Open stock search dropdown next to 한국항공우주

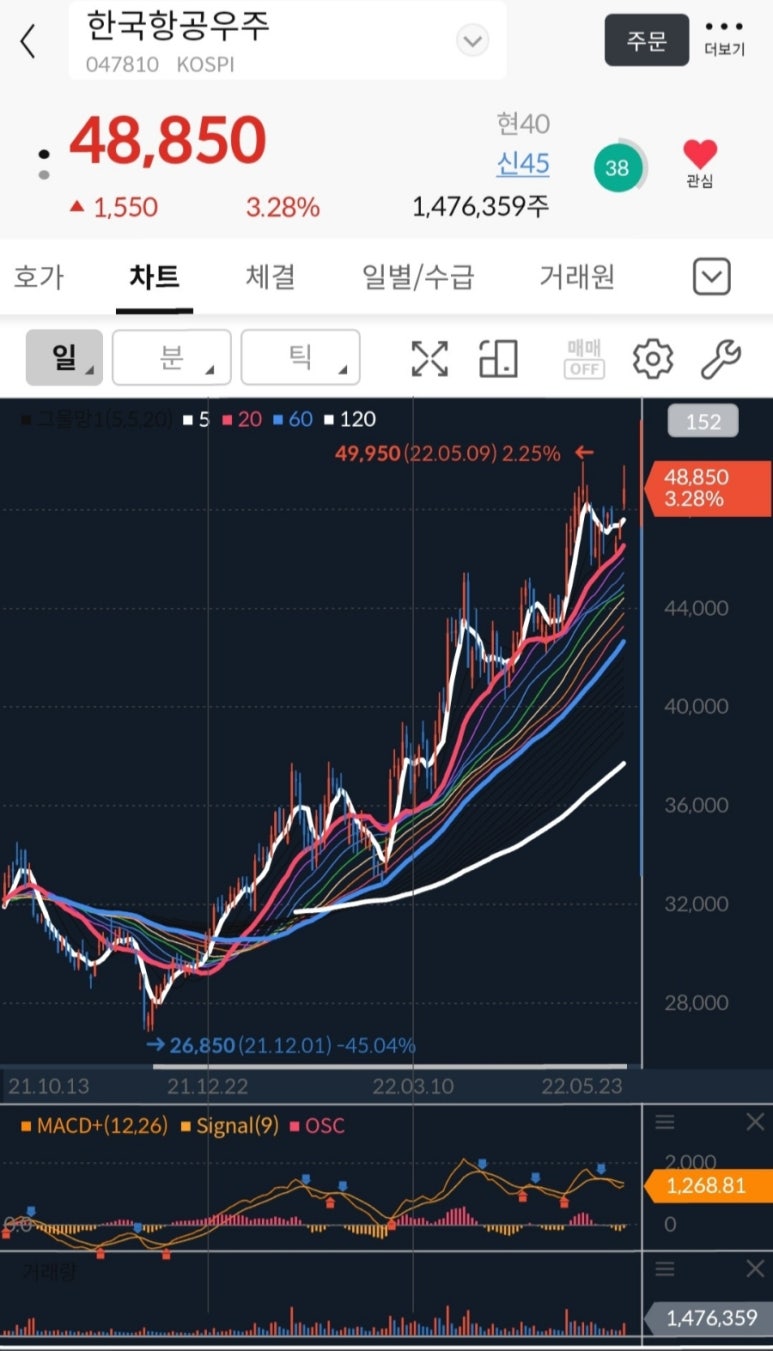click(x=472, y=41)
